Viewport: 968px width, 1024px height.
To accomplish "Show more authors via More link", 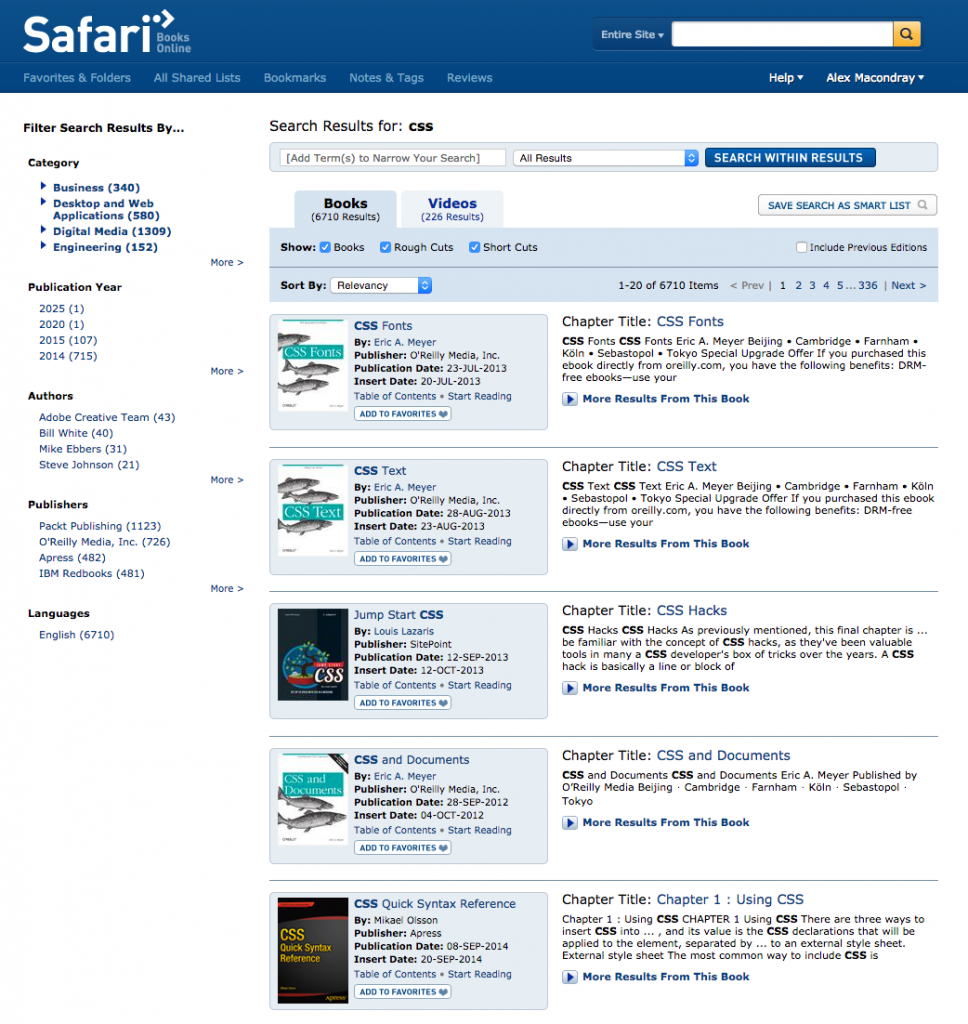I will click(227, 480).
